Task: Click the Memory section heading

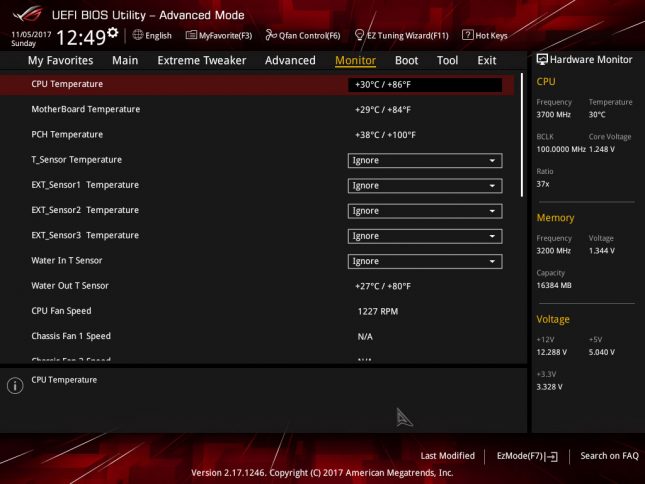Action: 555,218
